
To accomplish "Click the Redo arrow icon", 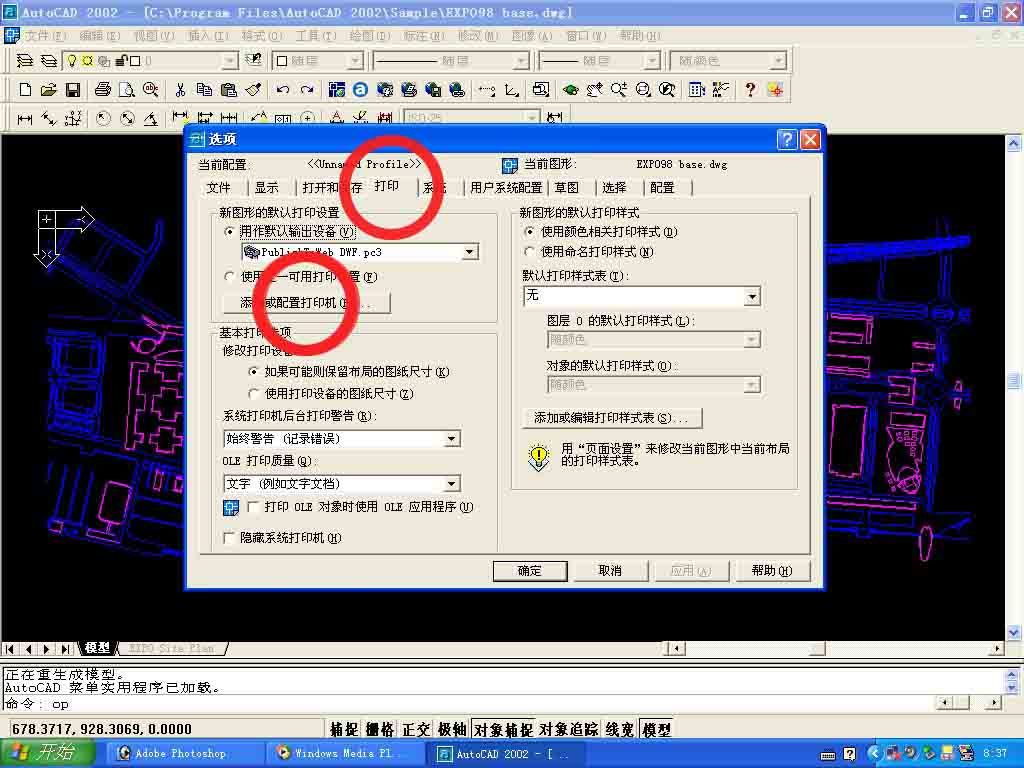I will point(307,89).
